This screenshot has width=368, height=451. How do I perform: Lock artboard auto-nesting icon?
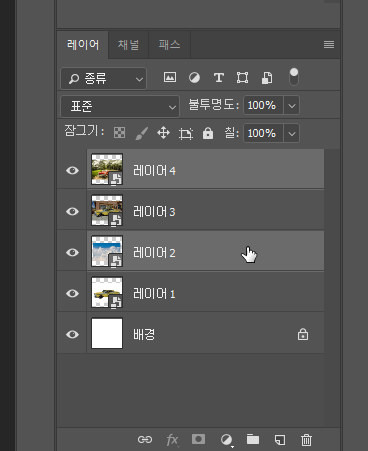[x=186, y=134]
